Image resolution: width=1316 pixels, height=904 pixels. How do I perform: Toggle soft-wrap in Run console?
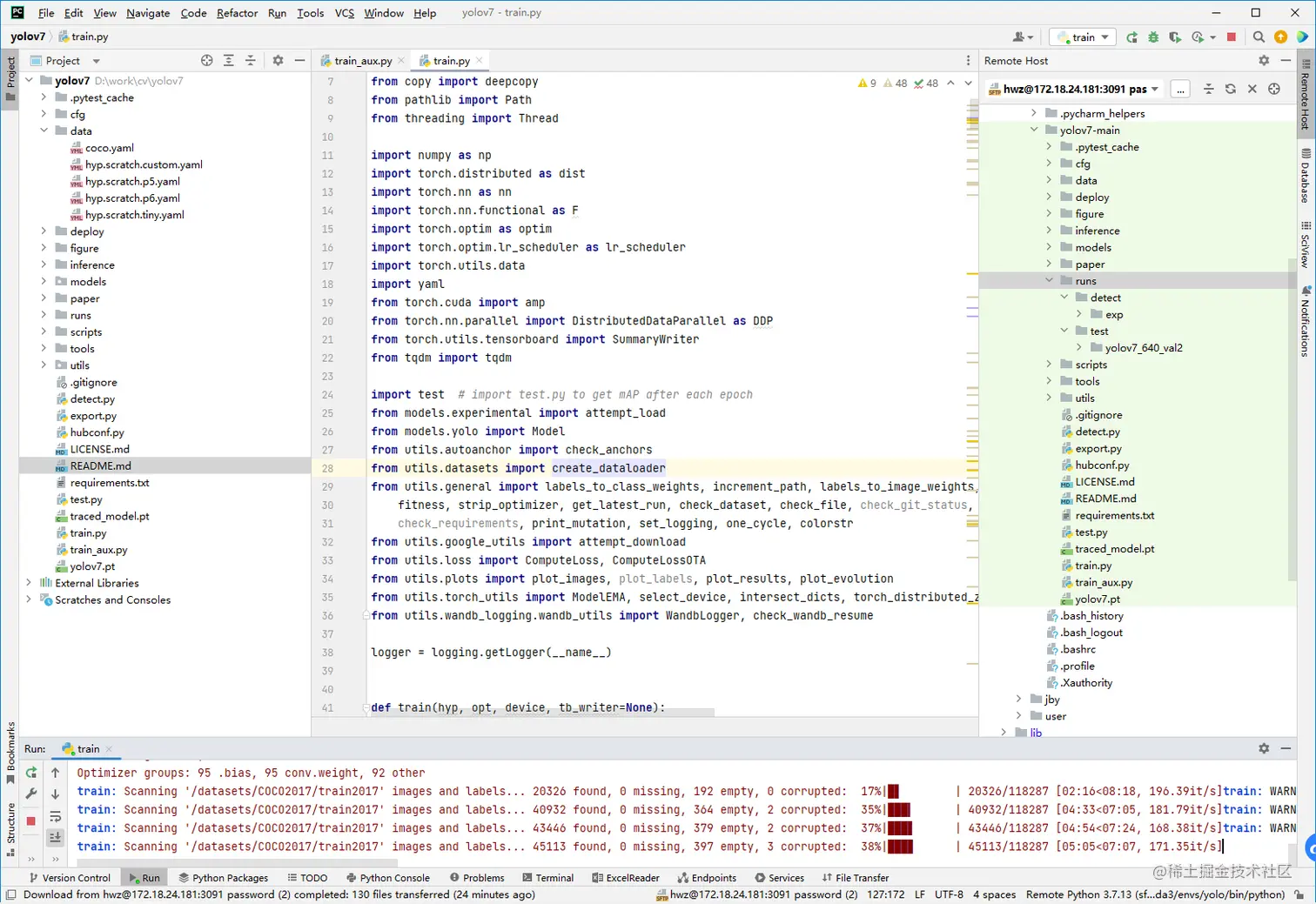[55, 816]
